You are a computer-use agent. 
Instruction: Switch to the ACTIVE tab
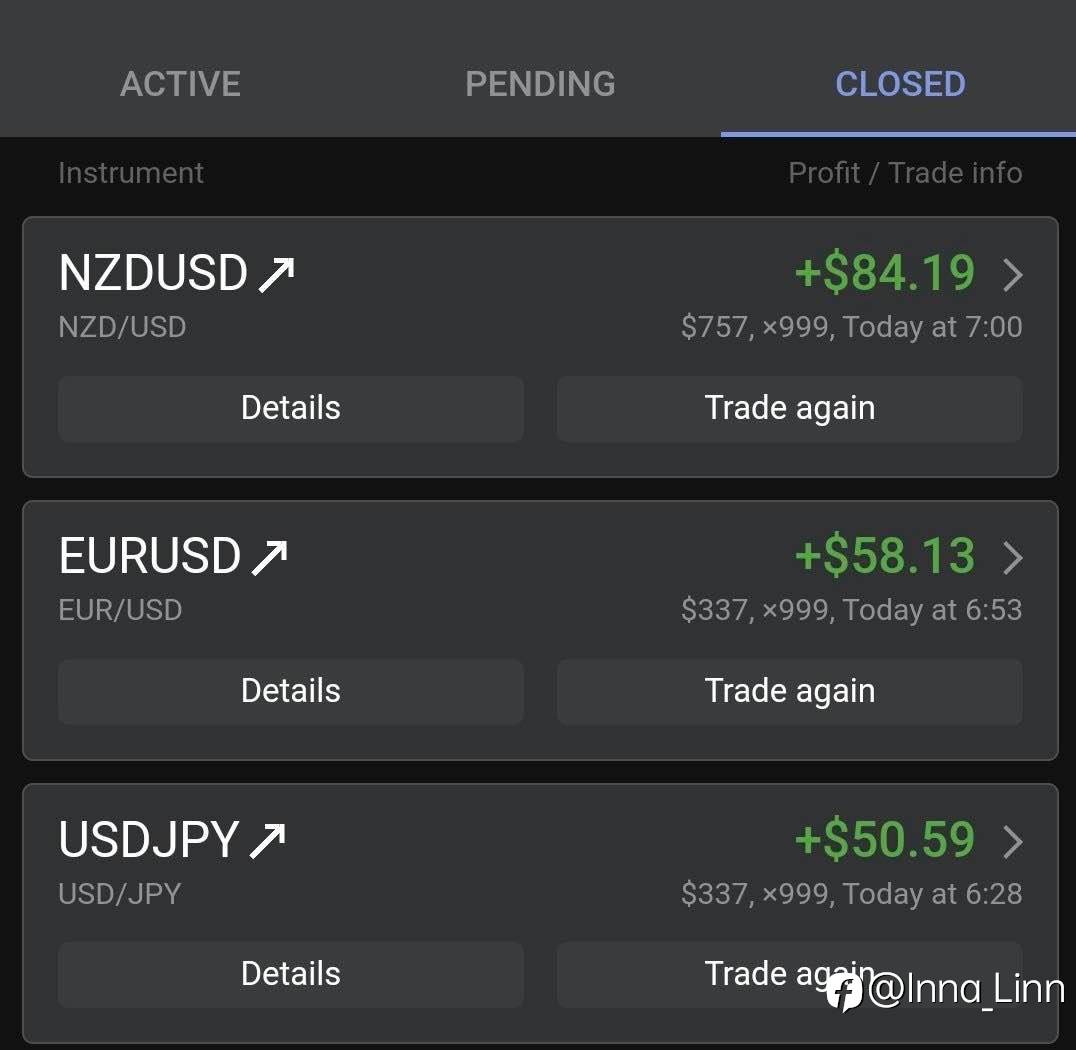180,84
